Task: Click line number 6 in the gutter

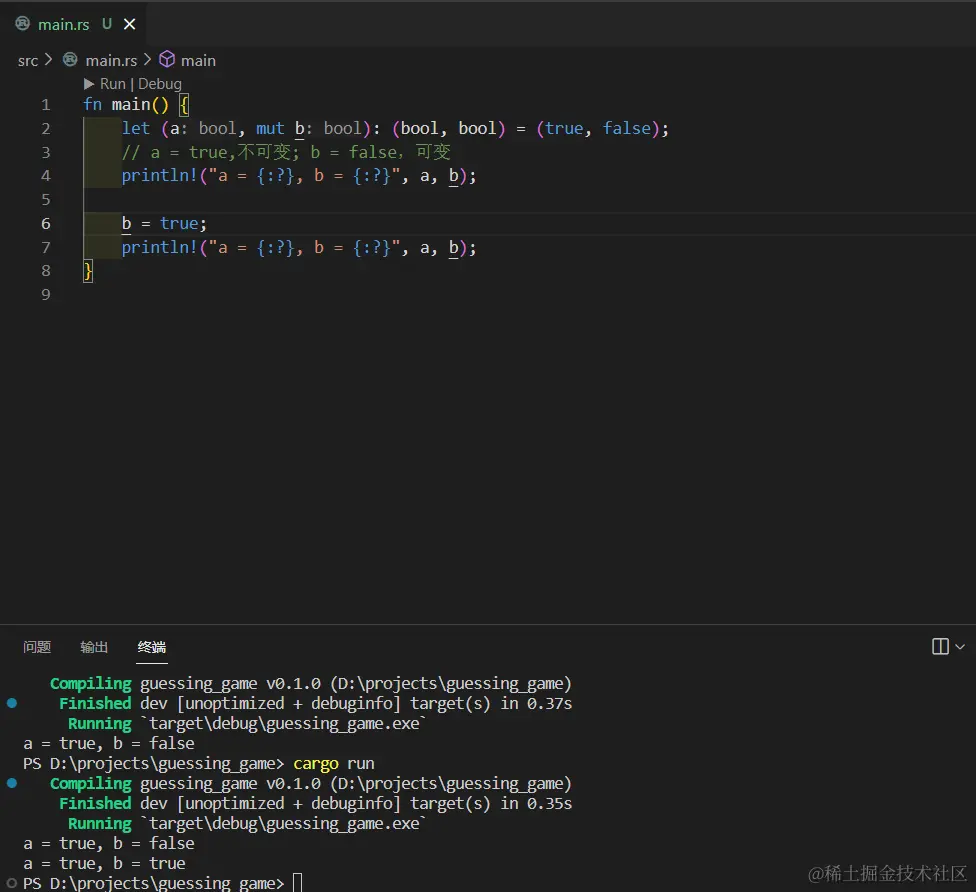Action: pos(45,223)
